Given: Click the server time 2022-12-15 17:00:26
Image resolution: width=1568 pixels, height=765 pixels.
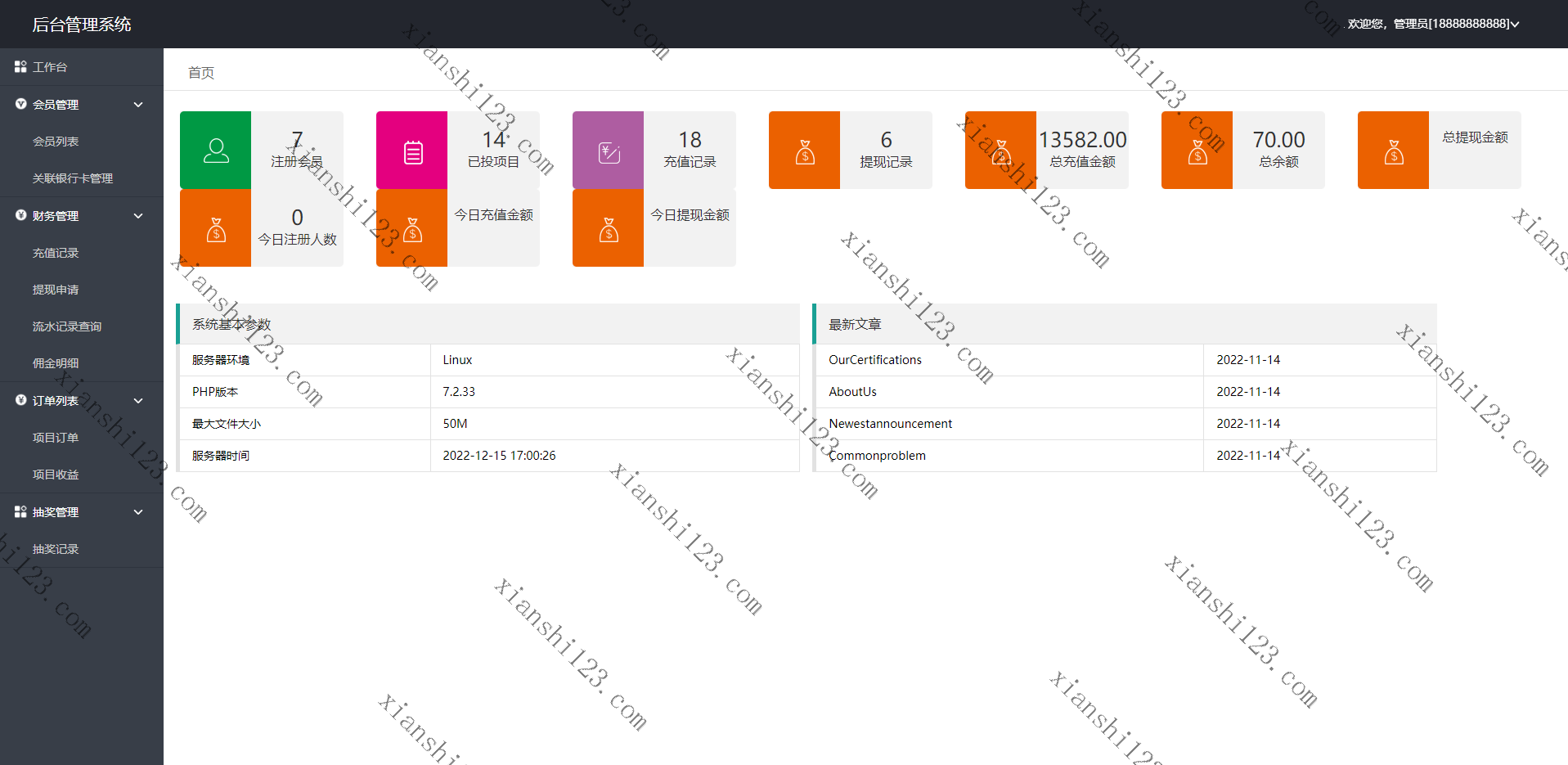Looking at the screenshot, I should point(499,456).
